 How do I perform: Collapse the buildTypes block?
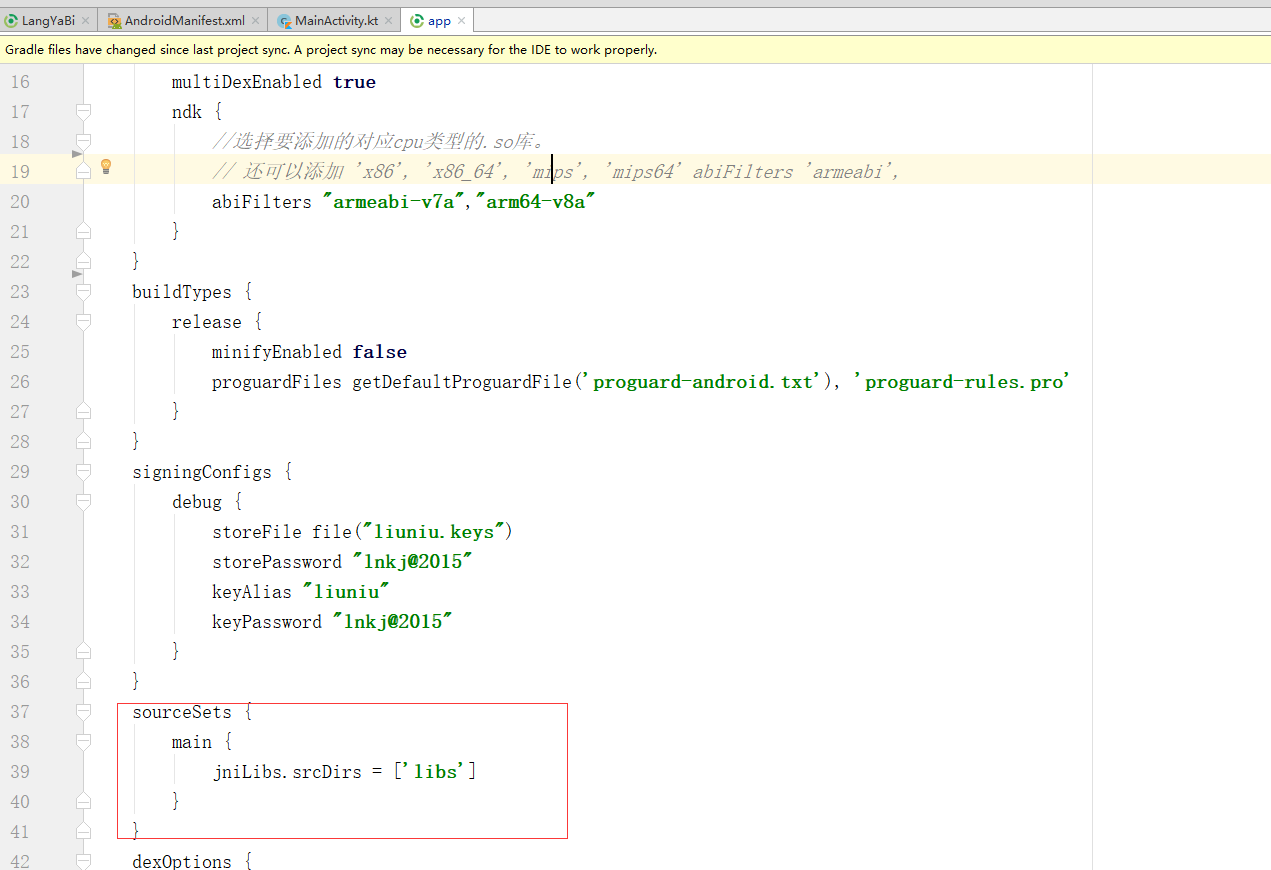click(84, 291)
